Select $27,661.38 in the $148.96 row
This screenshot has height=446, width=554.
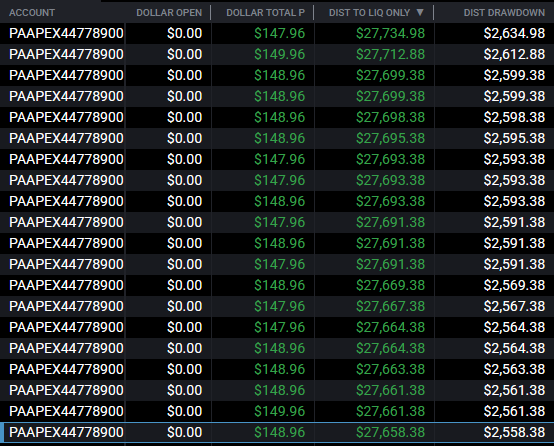coord(390,390)
